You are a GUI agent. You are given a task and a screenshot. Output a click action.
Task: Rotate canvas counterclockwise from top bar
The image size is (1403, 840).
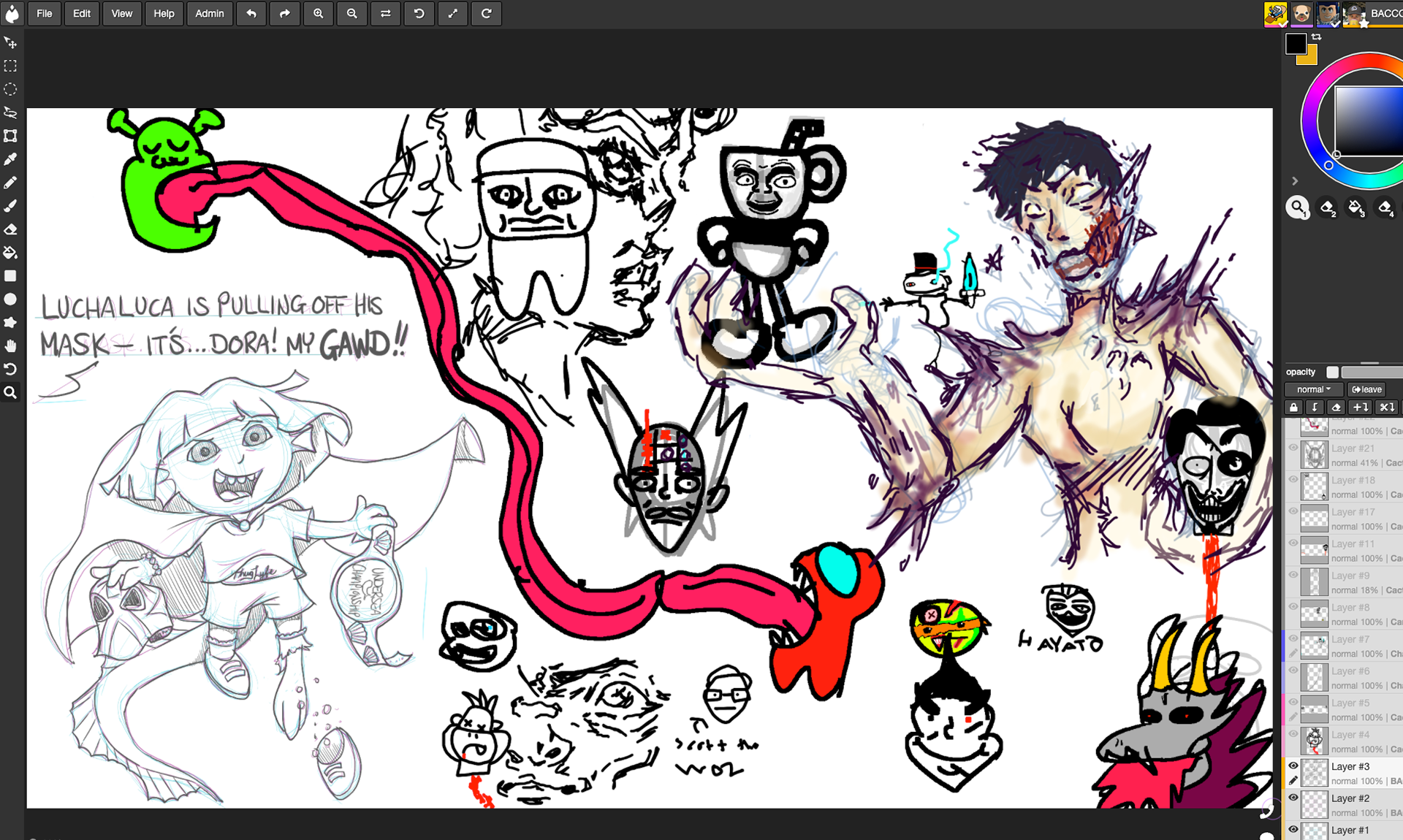point(419,13)
